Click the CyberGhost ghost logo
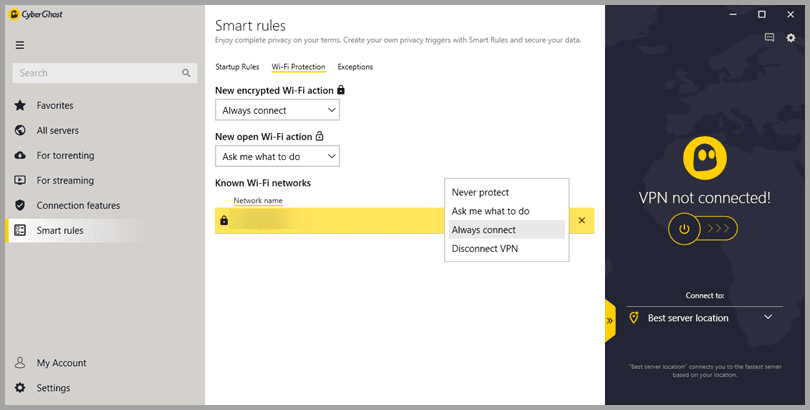The image size is (810, 410). (x=705, y=157)
